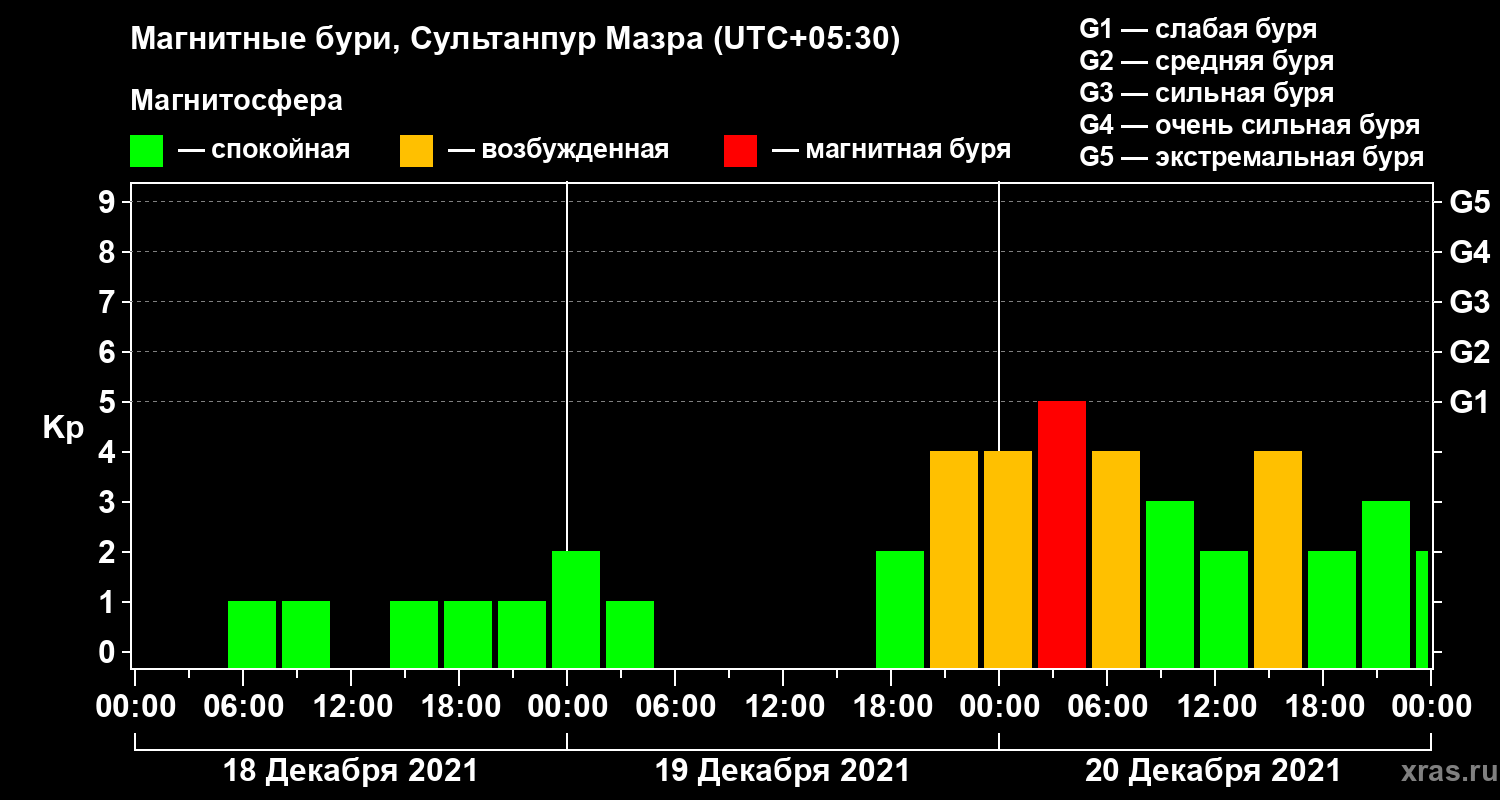Click the 12:00 time label above 20 Декабря
Viewport: 1500px width, 800px height.
coord(1215,707)
